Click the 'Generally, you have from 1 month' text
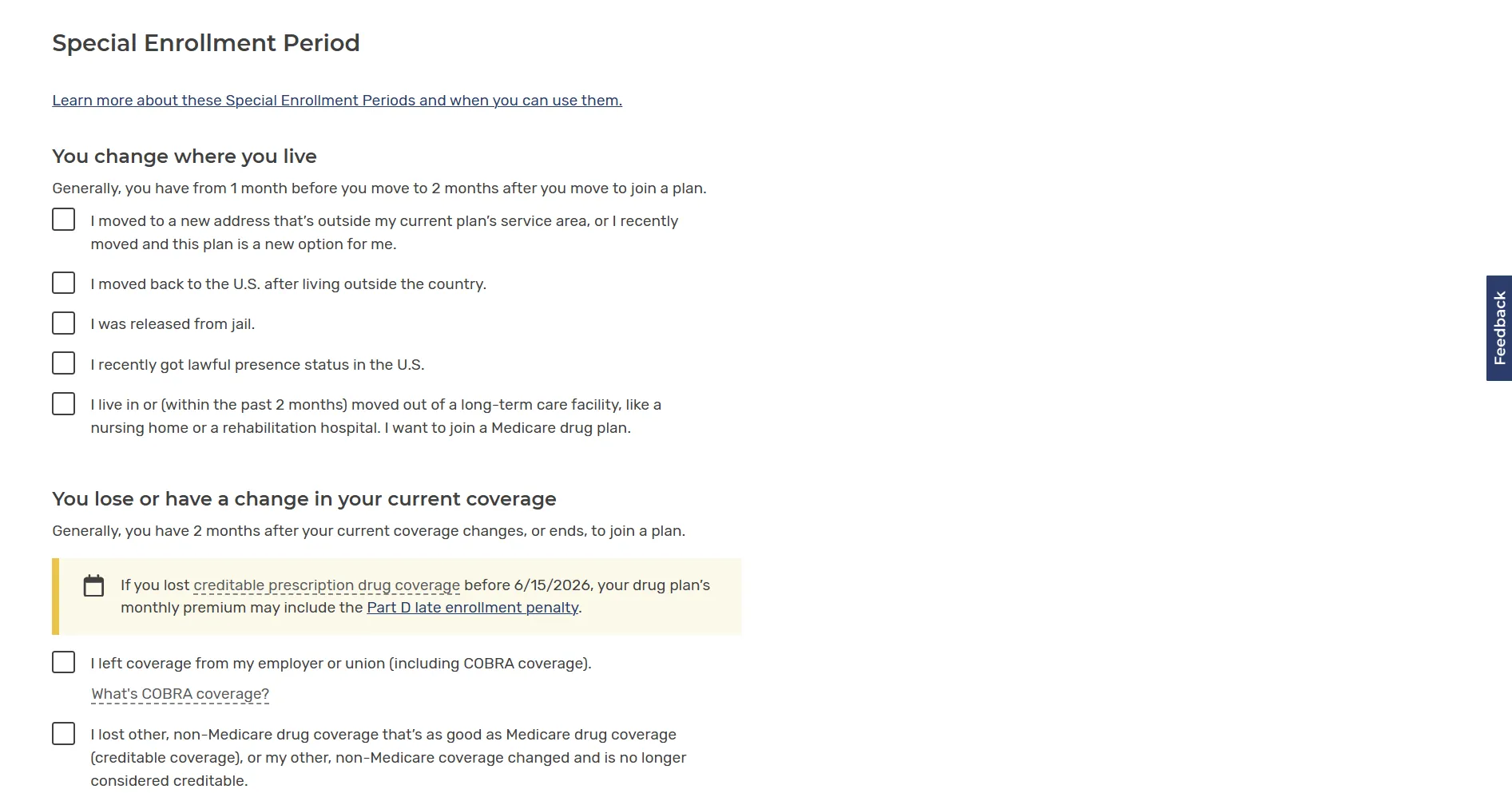The image size is (1512, 793). [x=379, y=188]
